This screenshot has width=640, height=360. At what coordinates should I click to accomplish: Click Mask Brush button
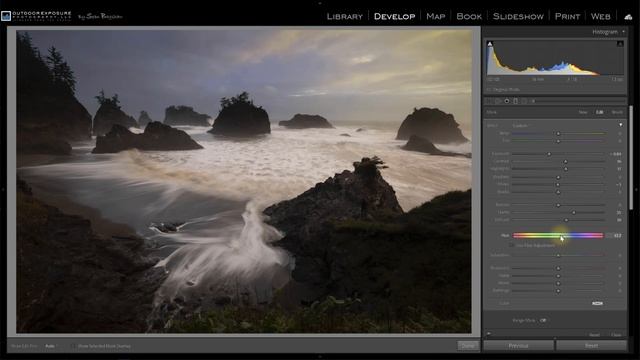[617, 112]
